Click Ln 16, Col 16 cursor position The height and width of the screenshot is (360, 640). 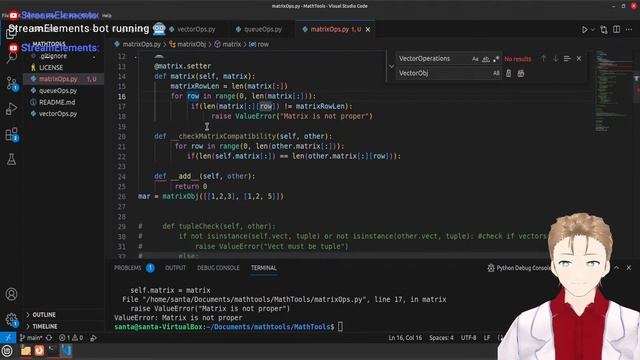(x=405, y=338)
